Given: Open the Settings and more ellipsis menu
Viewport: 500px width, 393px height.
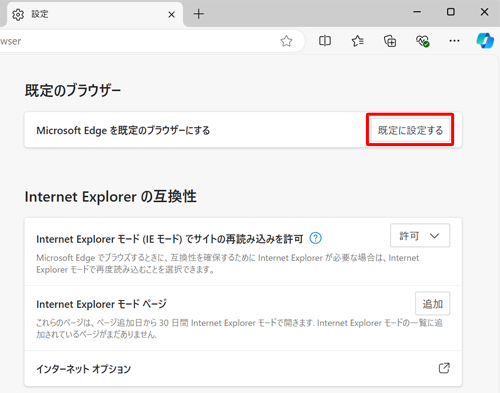Looking at the screenshot, I should [x=454, y=41].
